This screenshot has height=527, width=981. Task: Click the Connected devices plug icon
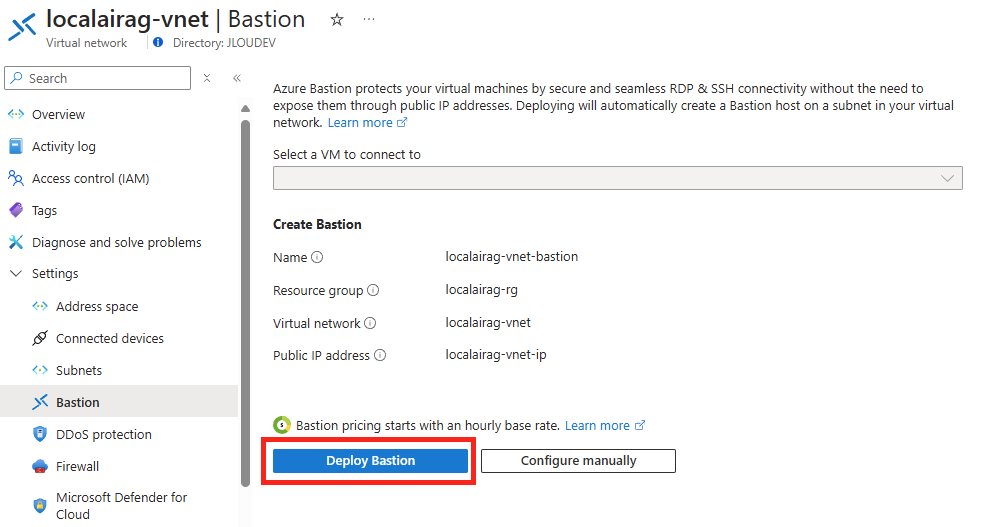pos(40,339)
